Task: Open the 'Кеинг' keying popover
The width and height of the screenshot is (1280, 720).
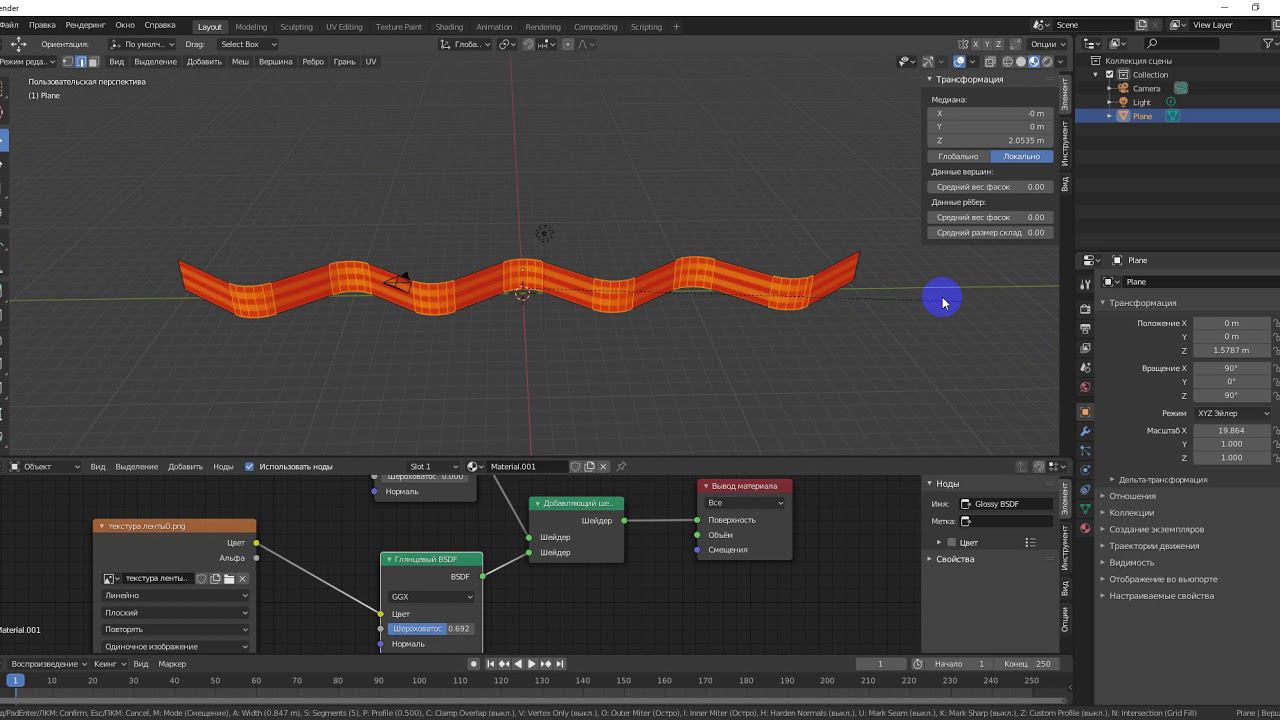Action: (108, 664)
